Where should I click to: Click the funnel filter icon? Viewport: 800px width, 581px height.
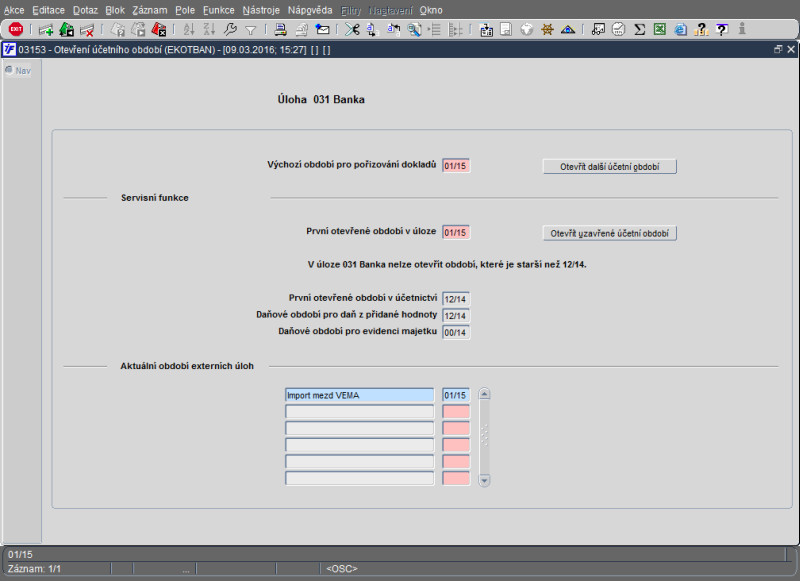[x=251, y=31]
